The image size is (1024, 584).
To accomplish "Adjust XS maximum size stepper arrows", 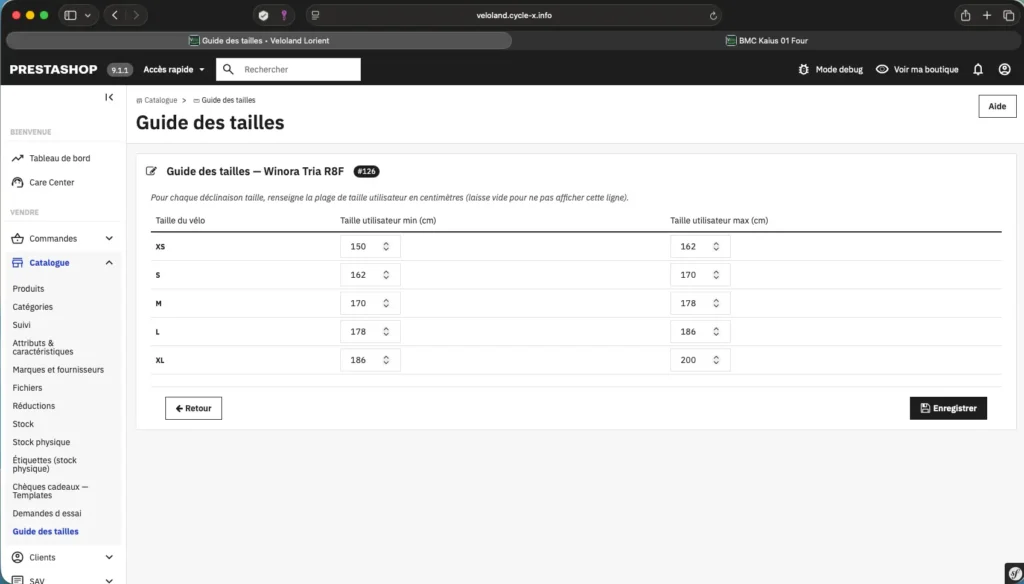I will (716, 246).
